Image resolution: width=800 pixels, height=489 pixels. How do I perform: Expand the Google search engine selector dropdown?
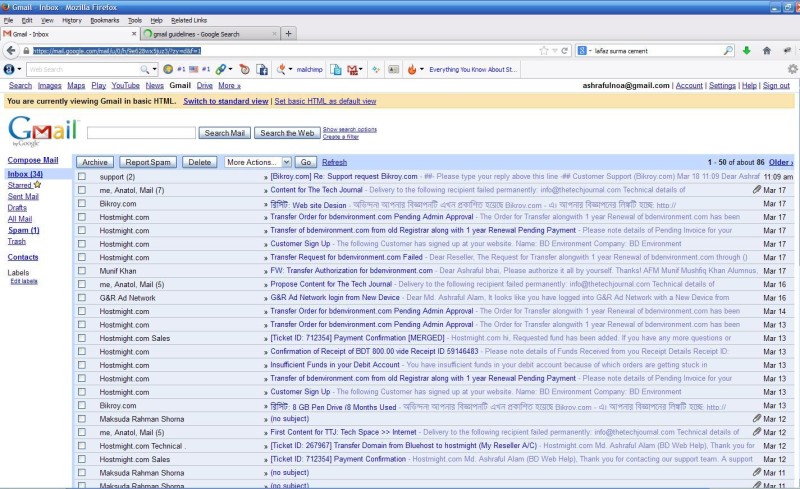click(585, 50)
